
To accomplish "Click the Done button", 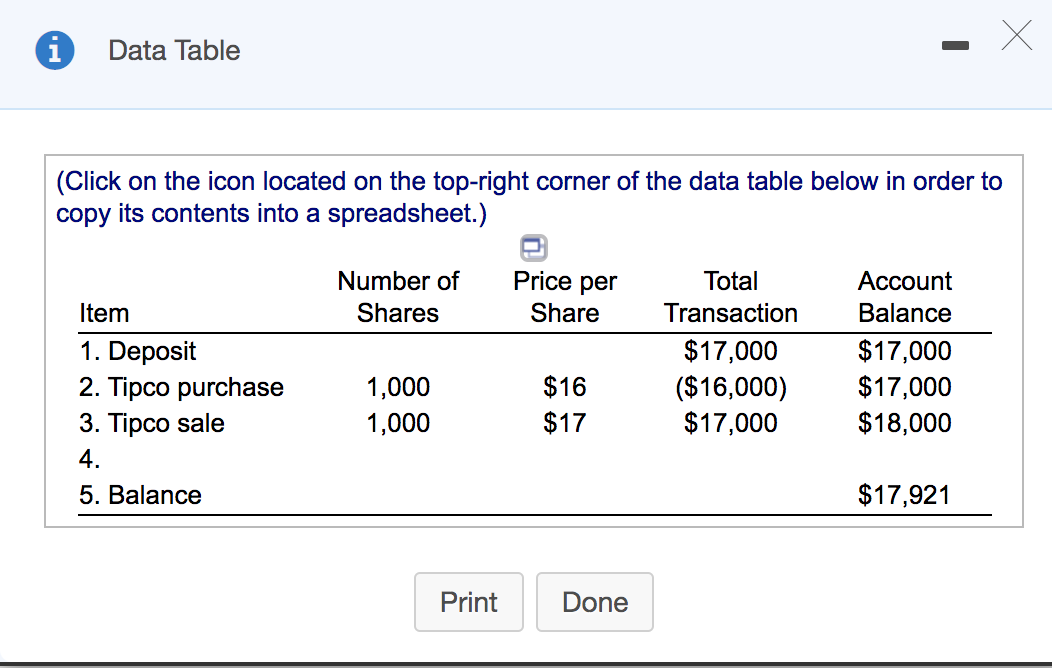I will 595,602.
